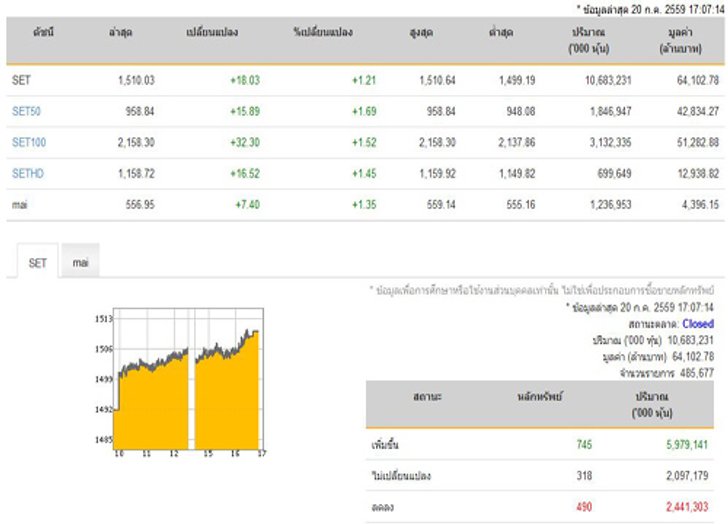Click mai percent change +1.35
Image resolution: width=728 pixels, height=524 pixels.
(x=364, y=205)
